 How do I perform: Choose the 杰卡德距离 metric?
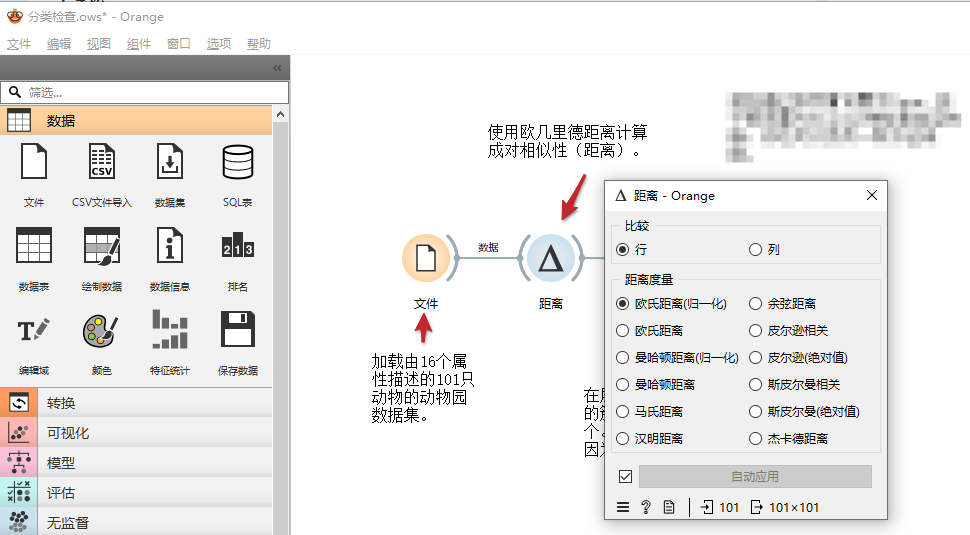tap(789, 439)
